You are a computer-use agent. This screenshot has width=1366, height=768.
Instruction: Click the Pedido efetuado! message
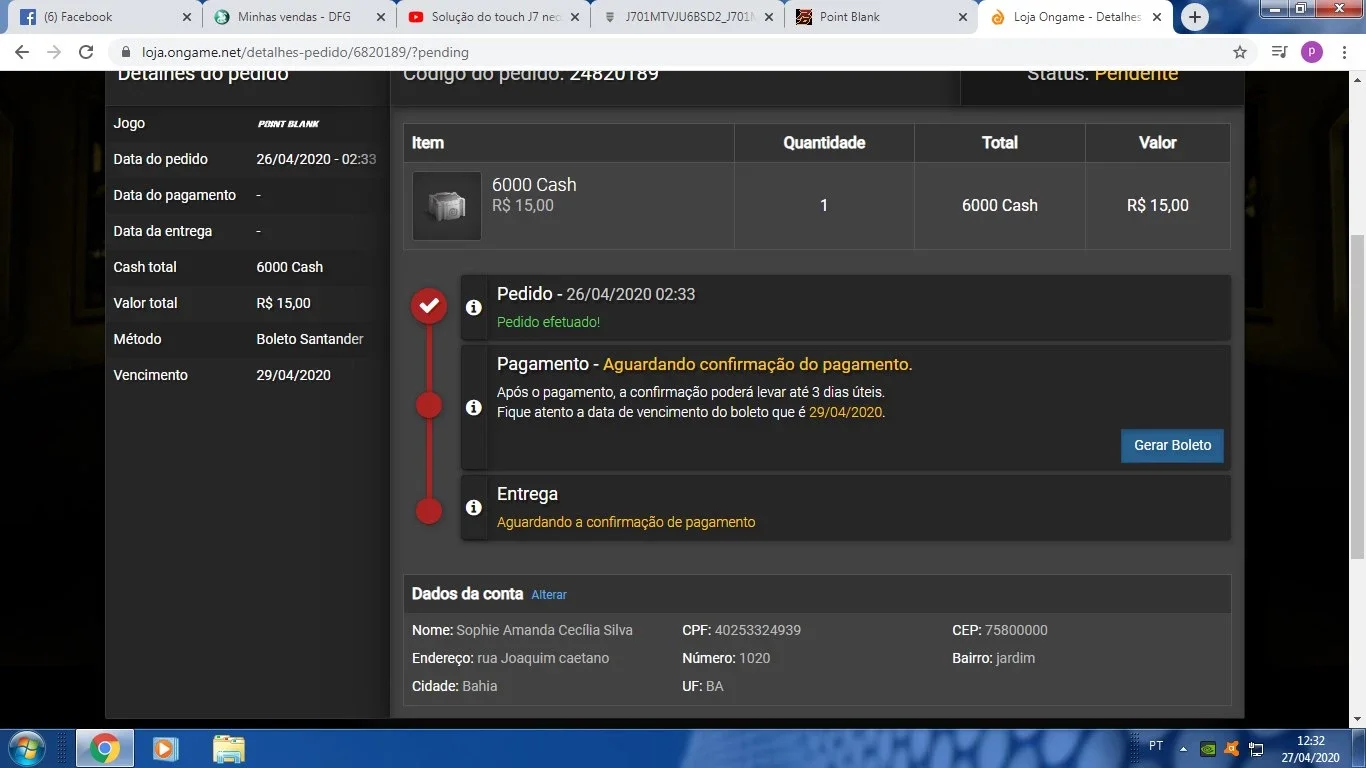coord(549,322)
